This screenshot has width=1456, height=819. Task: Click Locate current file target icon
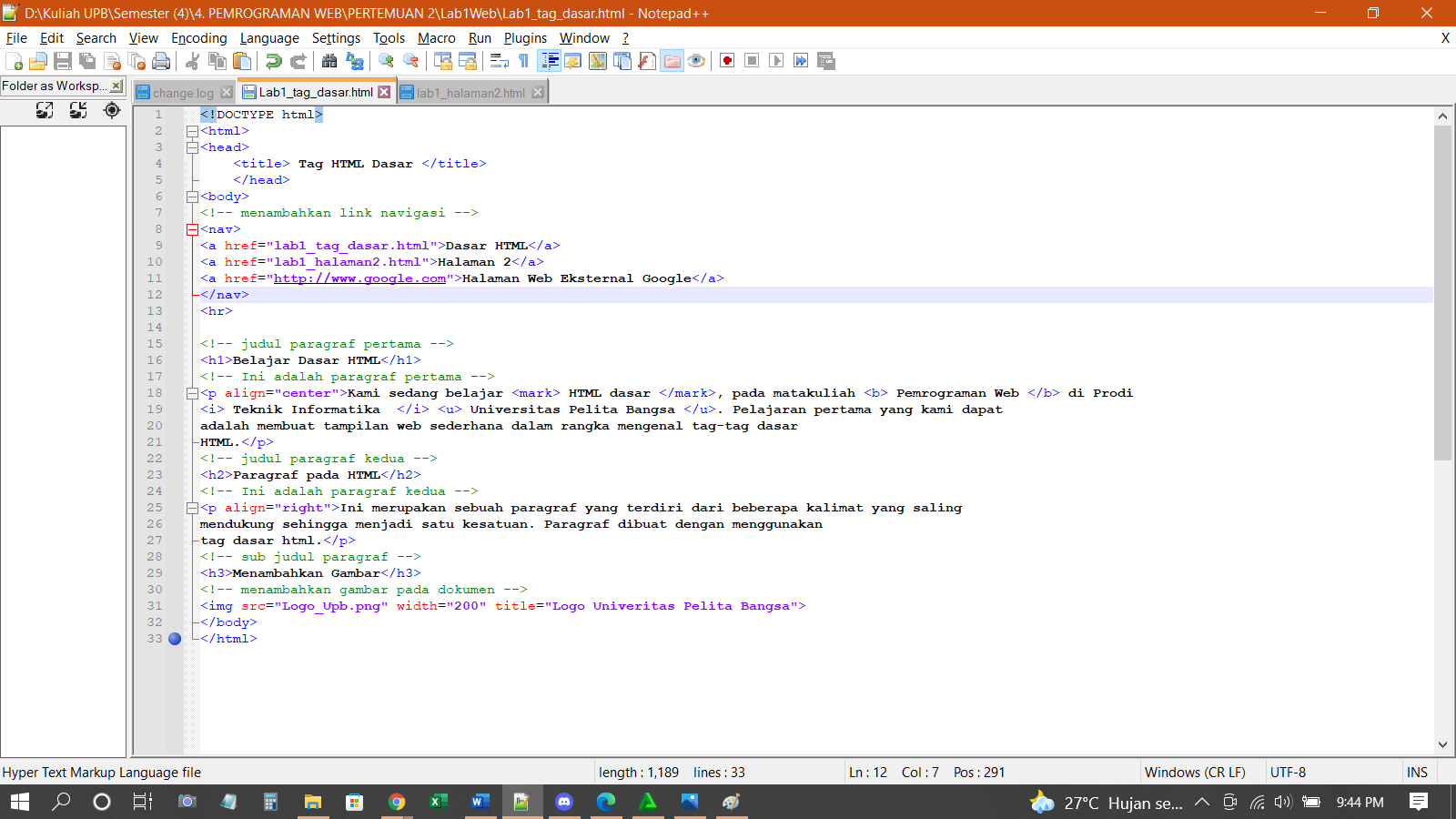tap(112, 110)
